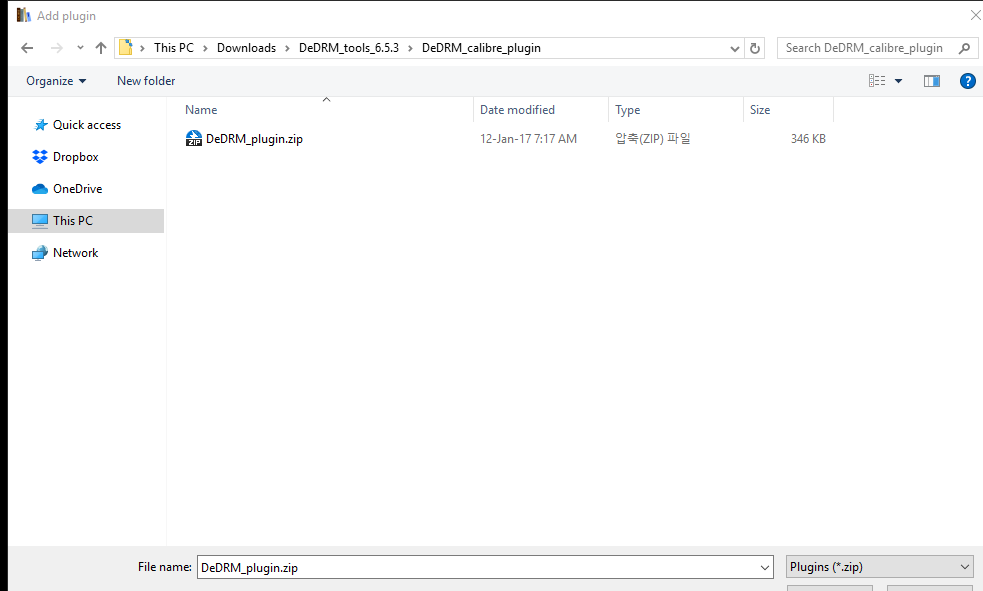Screen dimensions: 983x591
Task: Click the search magnifier icon
Action: [964, 48]
